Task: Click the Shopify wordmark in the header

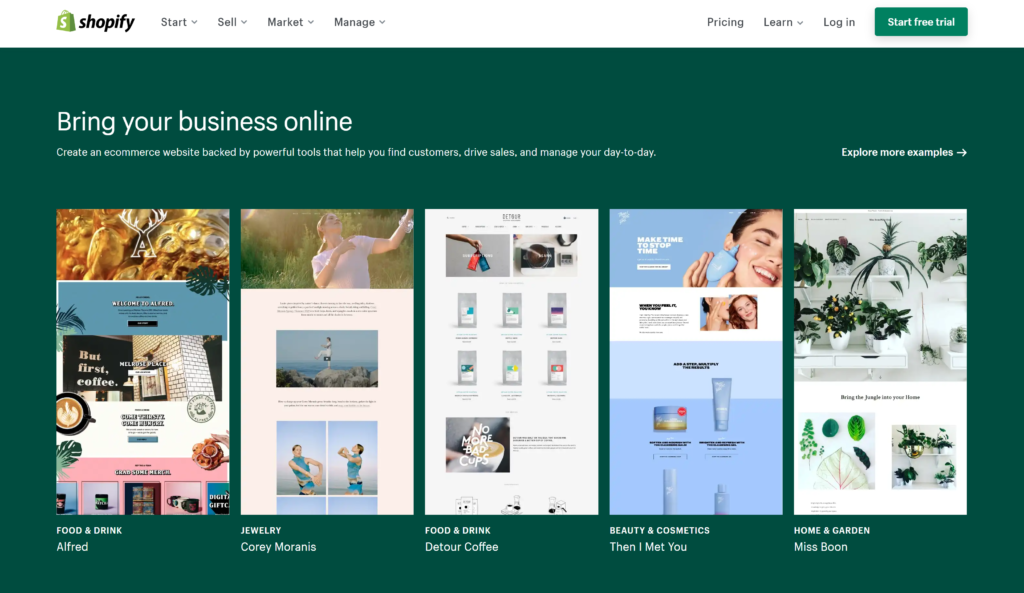Action: pyautogui.click(x=106, y=22)
